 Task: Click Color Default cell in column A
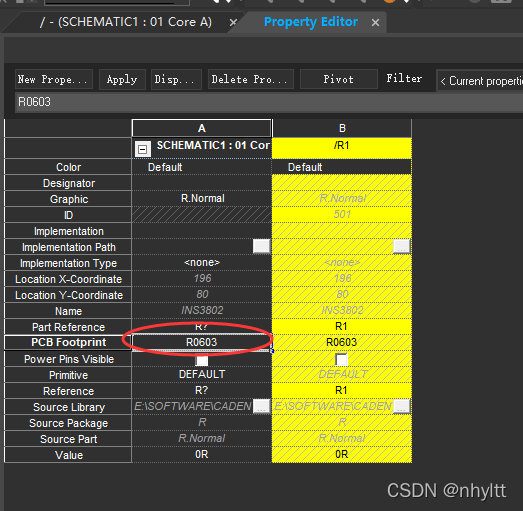point(201,167)
